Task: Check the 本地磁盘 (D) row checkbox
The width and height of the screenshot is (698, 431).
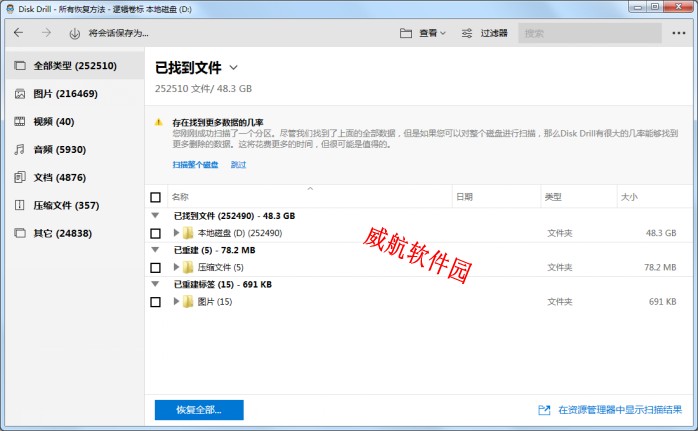Action: pos(155,233)
